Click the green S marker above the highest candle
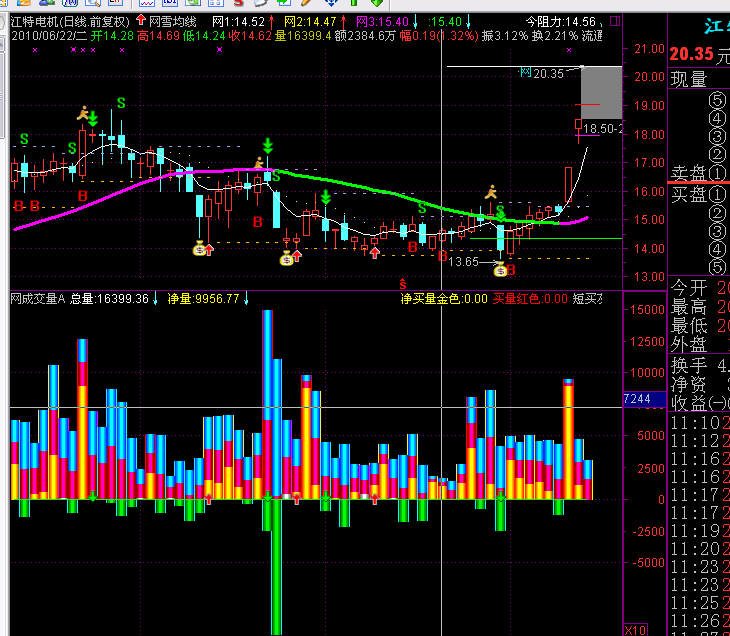The height and width of the screenshot is (636, 730). pyautogui.click(x=121, y=103)
